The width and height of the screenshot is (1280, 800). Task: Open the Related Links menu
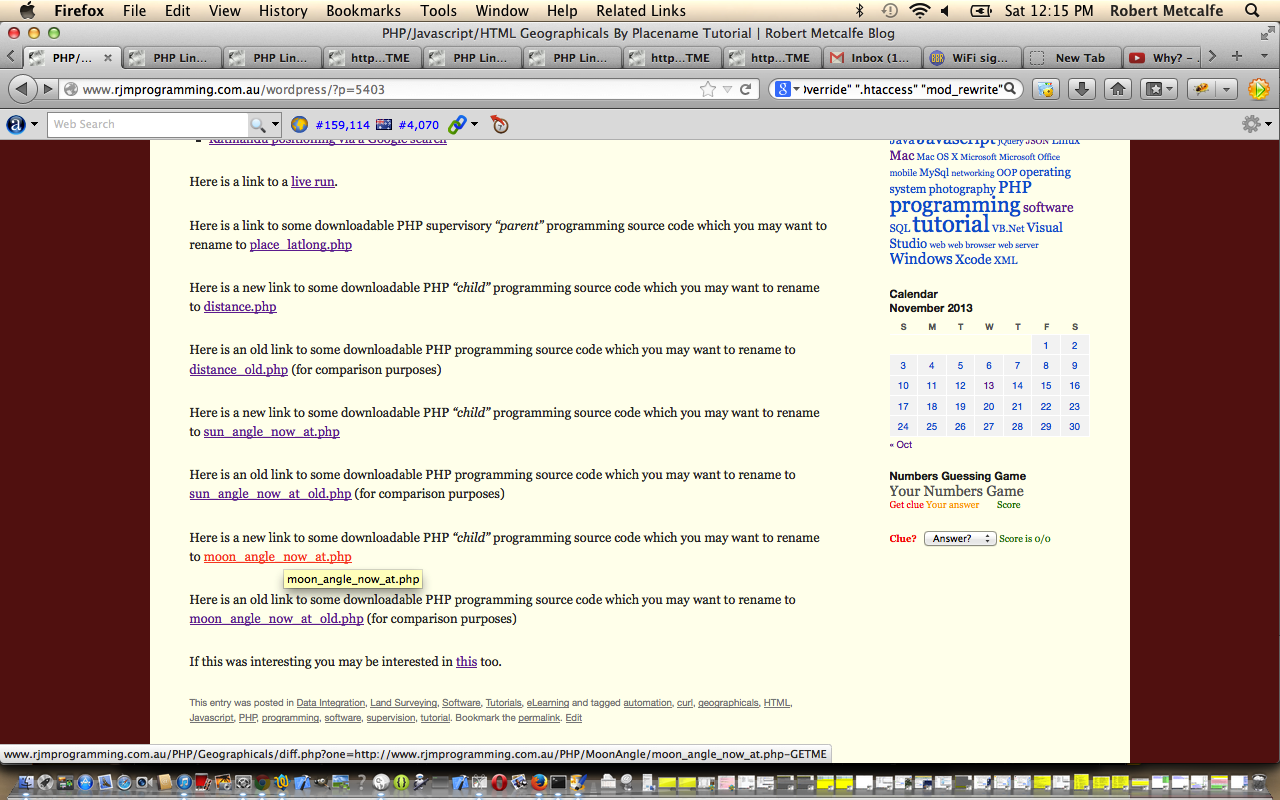[x=641, y=11]
